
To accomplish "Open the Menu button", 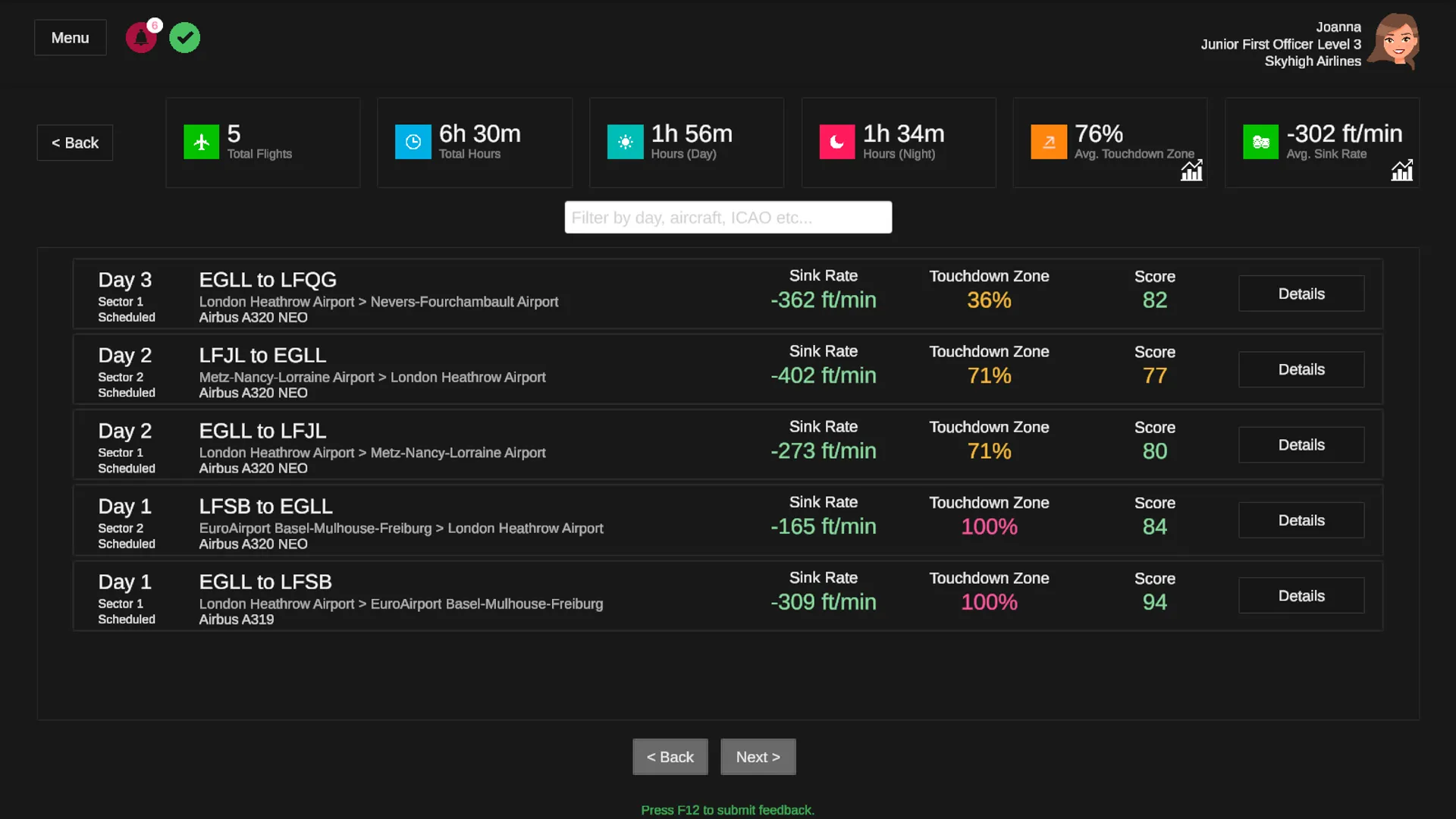I will point(70,38).
